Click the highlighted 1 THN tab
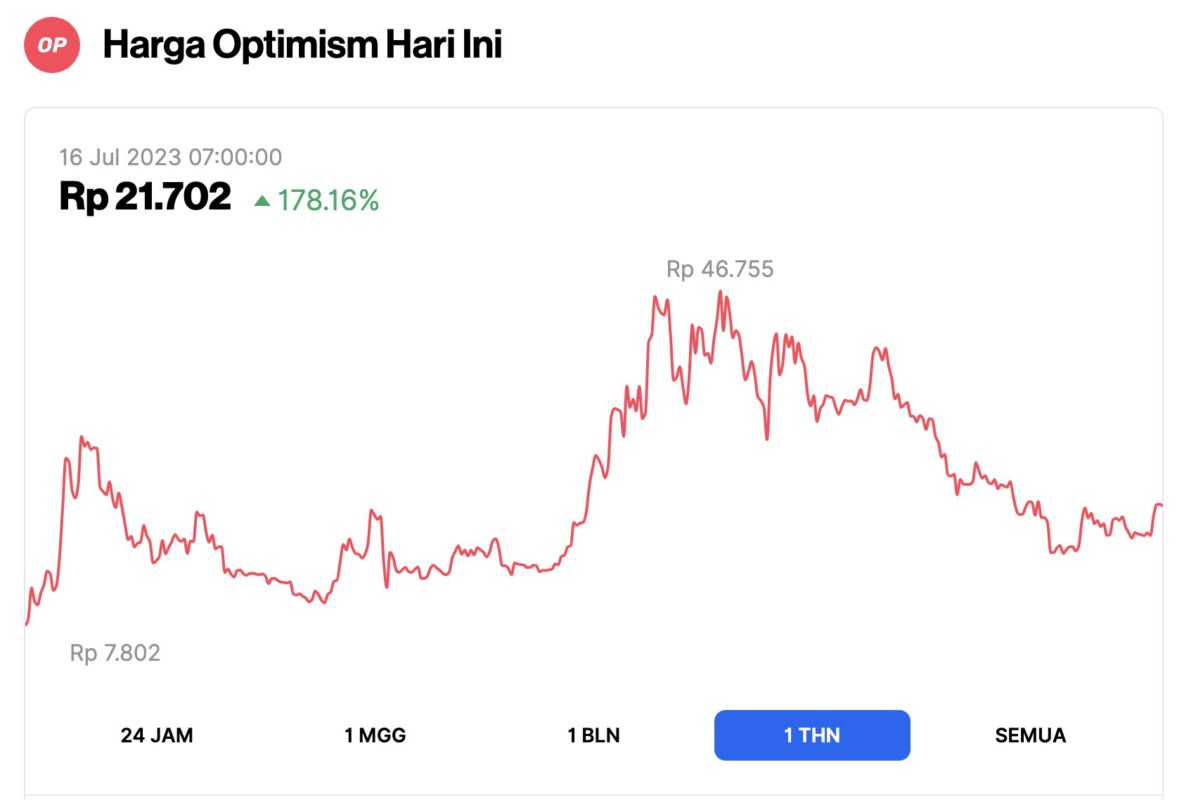The height and width of the screenshot is (800, 1177). pyautogui.click(x=812, y=736)
